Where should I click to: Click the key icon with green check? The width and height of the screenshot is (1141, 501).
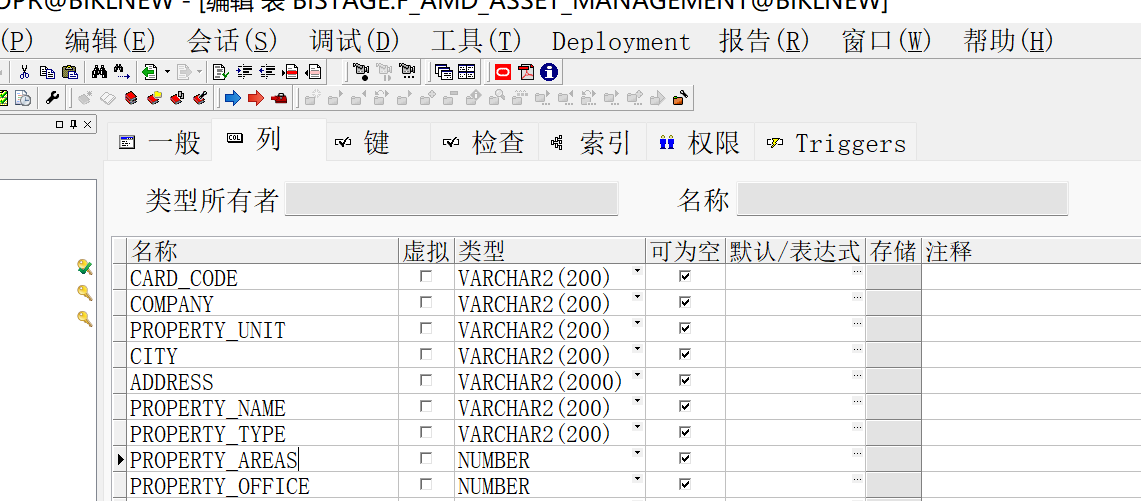(85, 267)
